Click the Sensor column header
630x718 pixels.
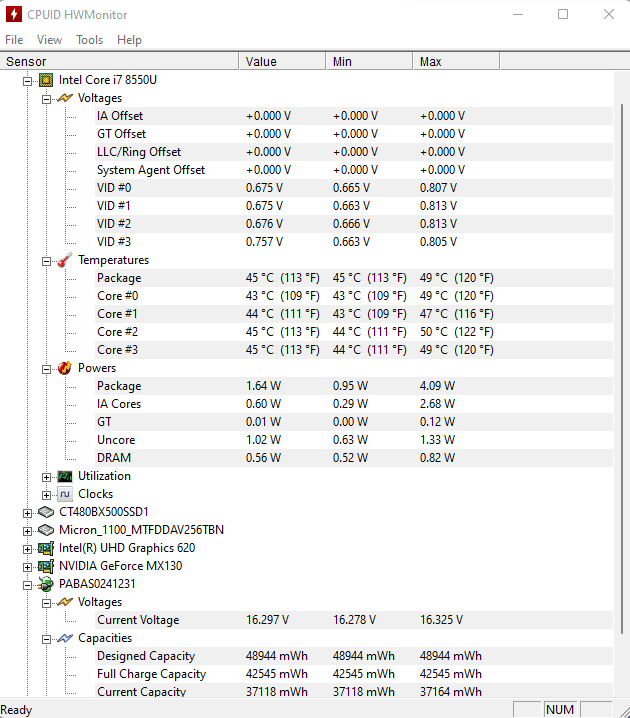point(119,61)
